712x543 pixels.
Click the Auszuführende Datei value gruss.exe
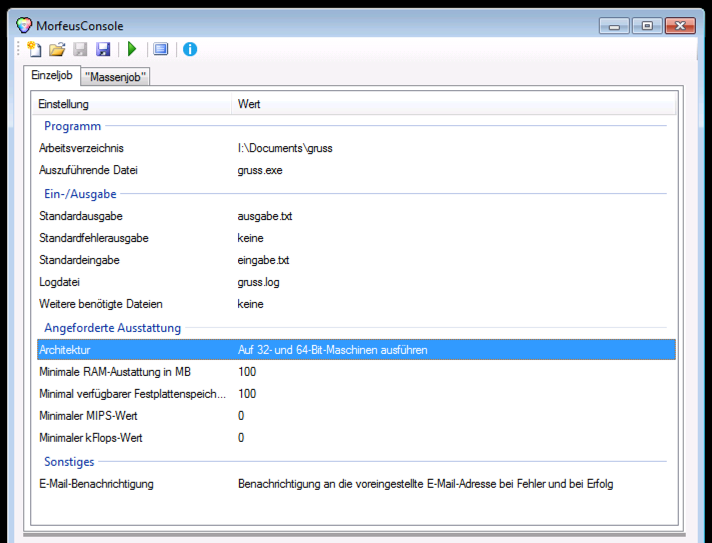pyautogui.click(x=260, y=170)
